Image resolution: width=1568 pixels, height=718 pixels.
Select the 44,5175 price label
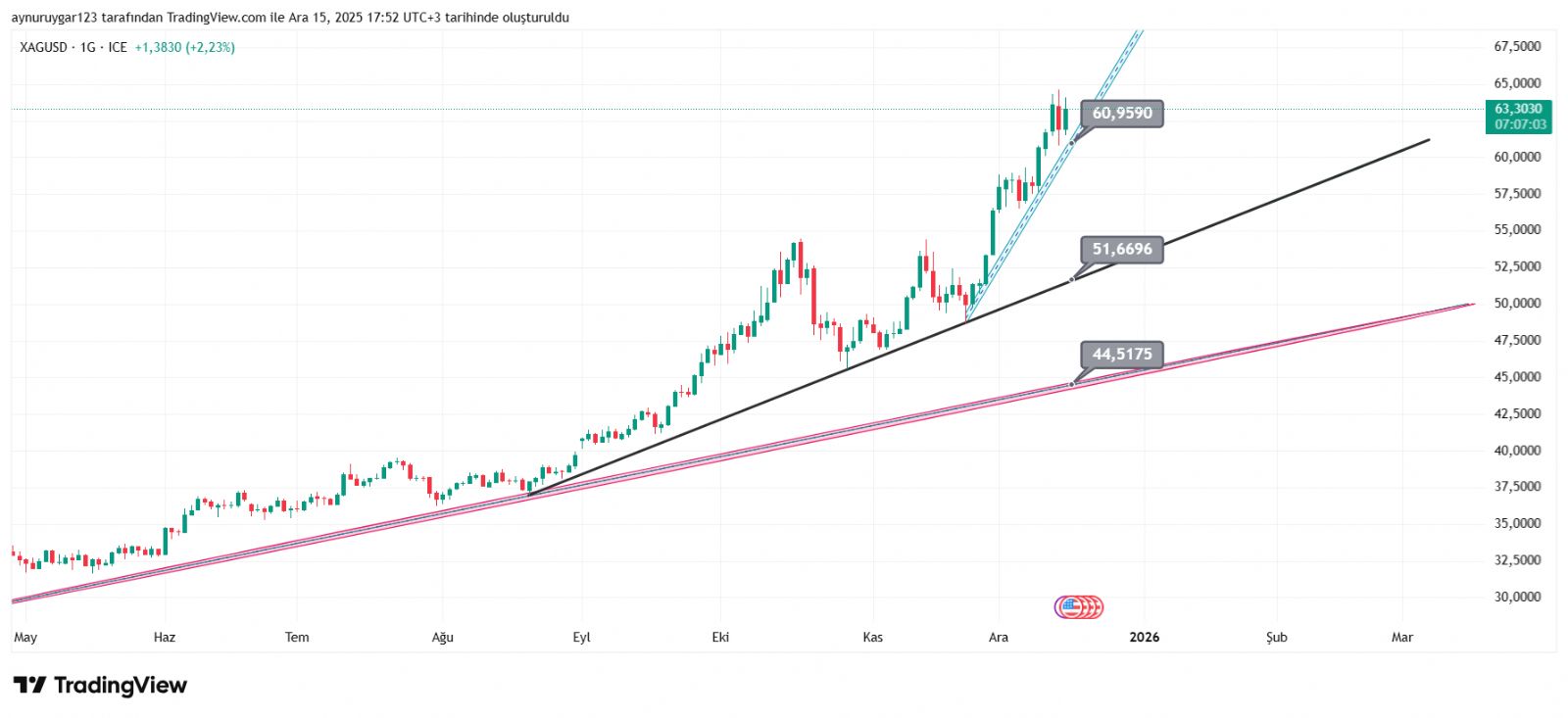pos(1122,355)
